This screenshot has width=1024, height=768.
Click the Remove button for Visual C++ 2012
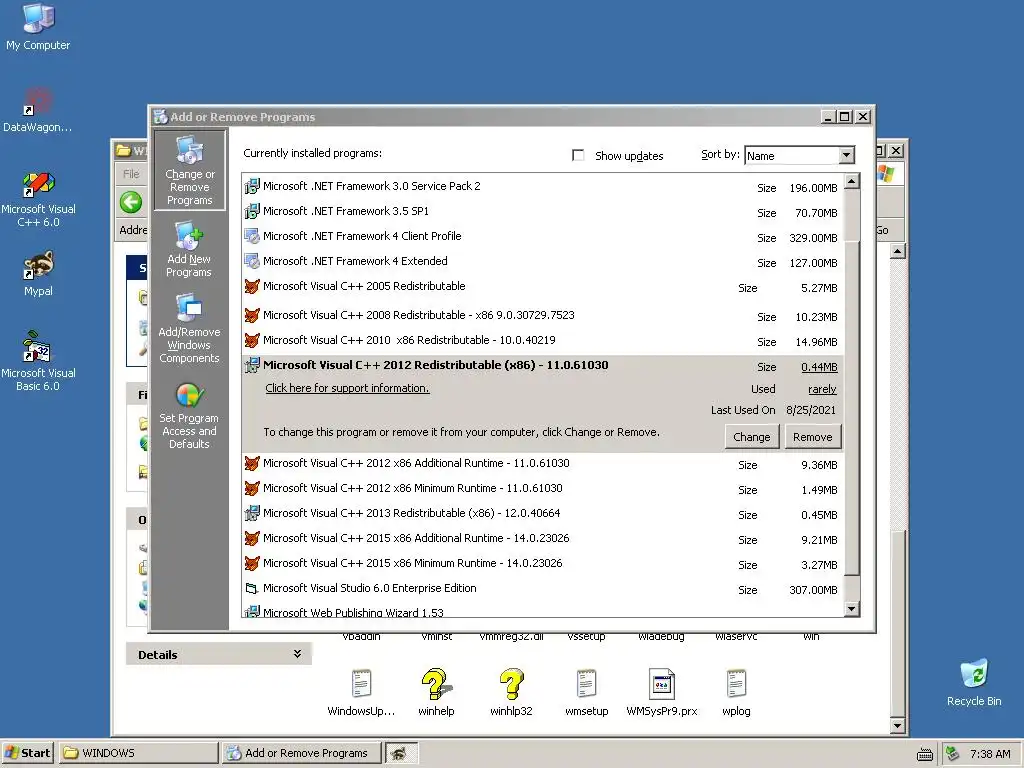(x=812, y=437)
